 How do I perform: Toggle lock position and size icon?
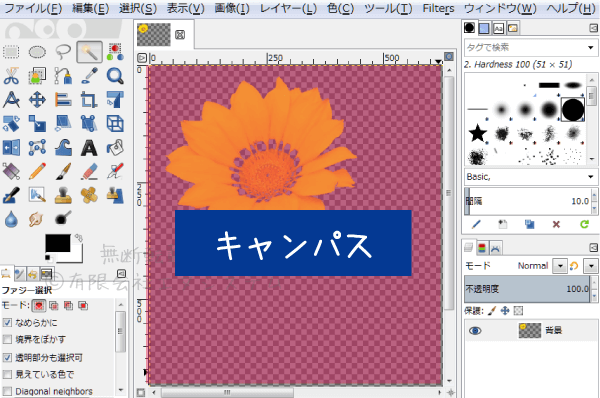(x=505, y=311)
